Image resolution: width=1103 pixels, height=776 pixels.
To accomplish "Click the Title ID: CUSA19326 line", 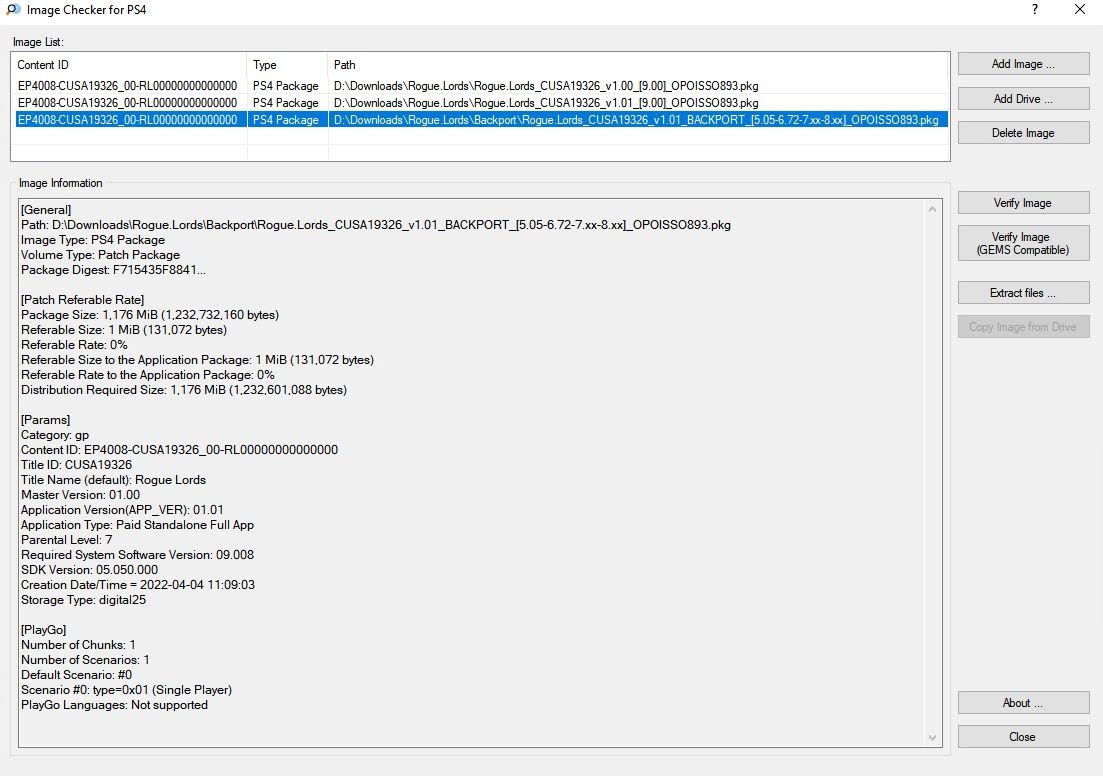I will [77, 465].
